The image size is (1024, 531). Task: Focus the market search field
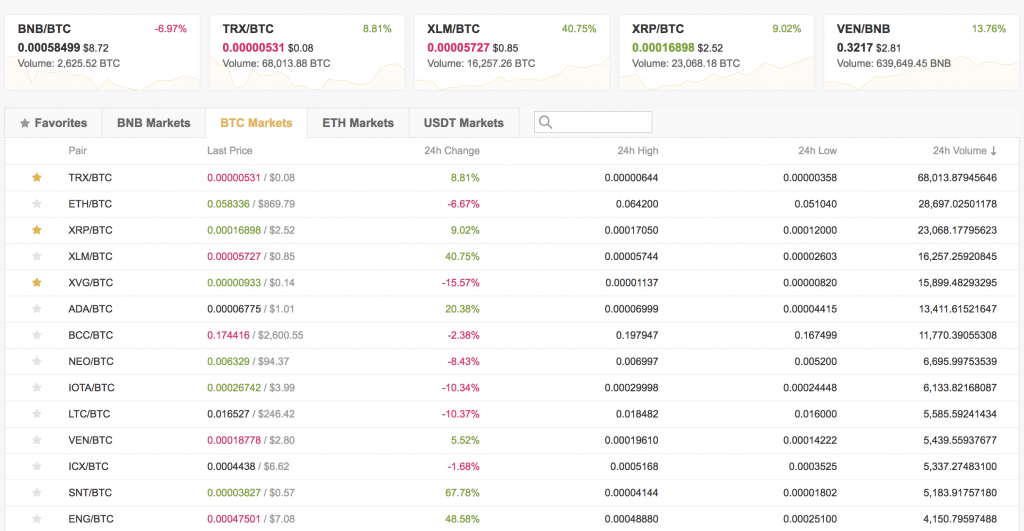tap(593, 122)
